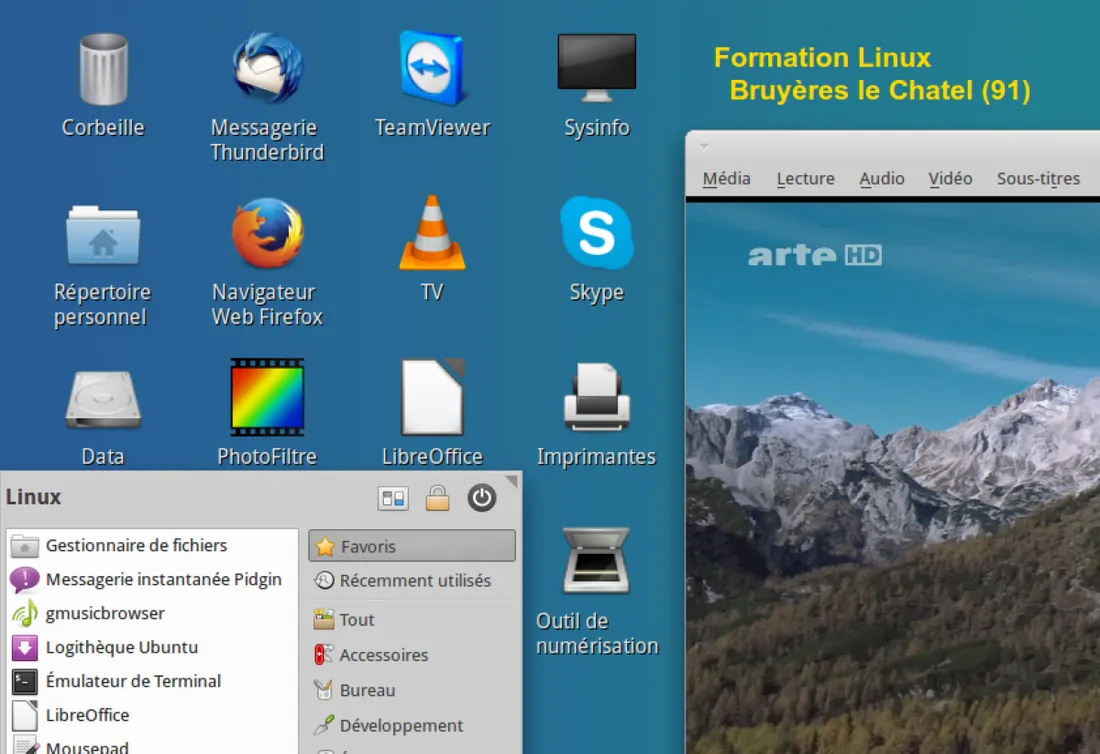Open the Sous-titres menu
Image resolution: width=1100 pixels, height=754 pixels.
[x=1038, y=179]
